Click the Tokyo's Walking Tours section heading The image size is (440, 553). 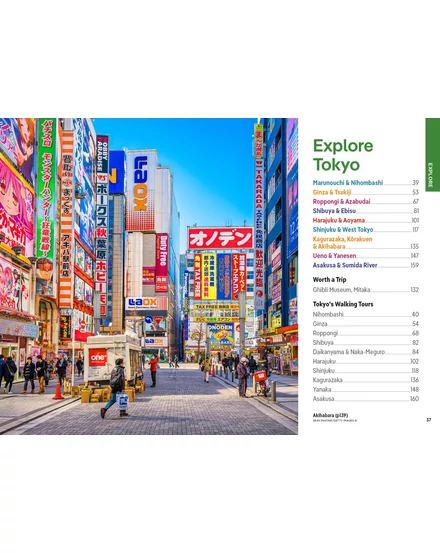pos(343,304)
